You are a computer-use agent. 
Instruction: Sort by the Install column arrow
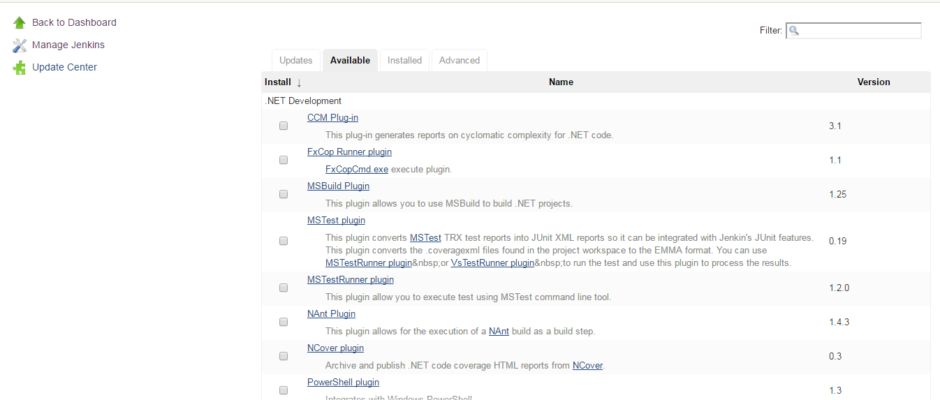(298, 83)
